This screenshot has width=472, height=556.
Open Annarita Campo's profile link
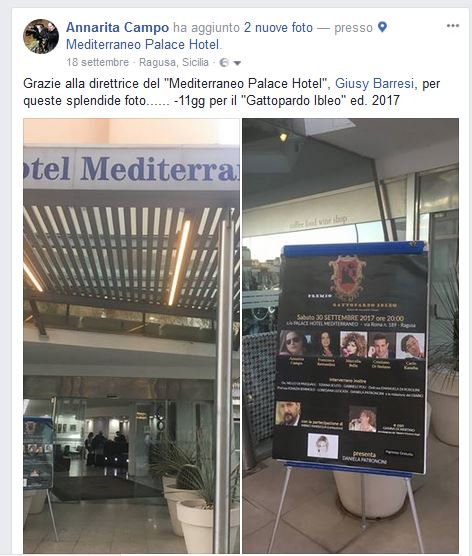tap(117, 28)
